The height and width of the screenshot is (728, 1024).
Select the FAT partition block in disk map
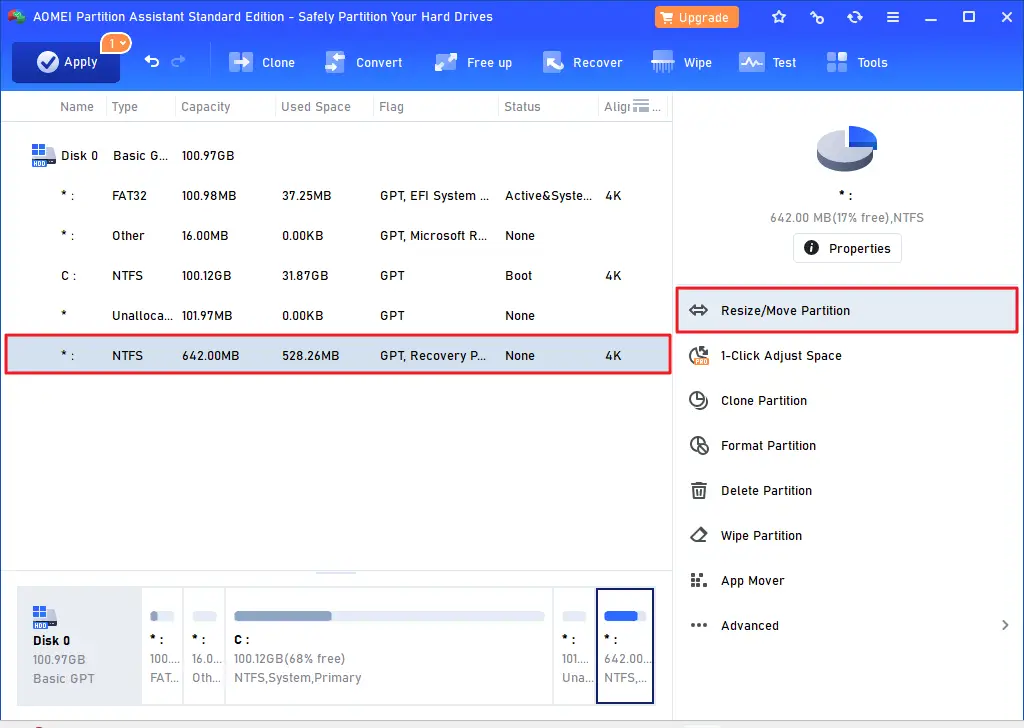coord(162,646)
